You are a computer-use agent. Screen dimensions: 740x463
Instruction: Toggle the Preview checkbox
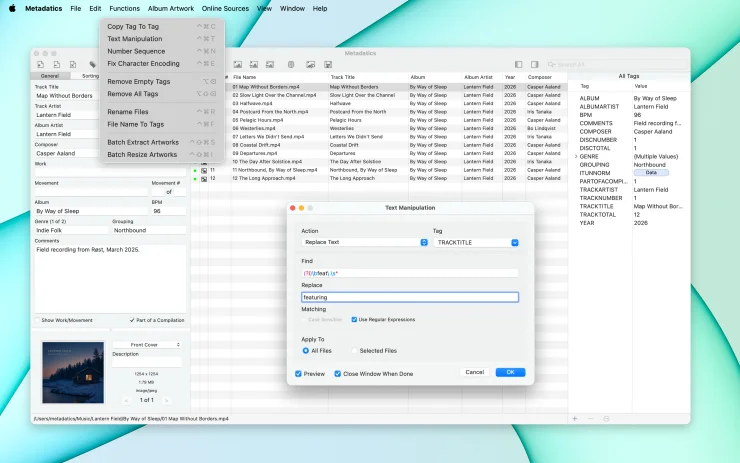click(298, 374)
